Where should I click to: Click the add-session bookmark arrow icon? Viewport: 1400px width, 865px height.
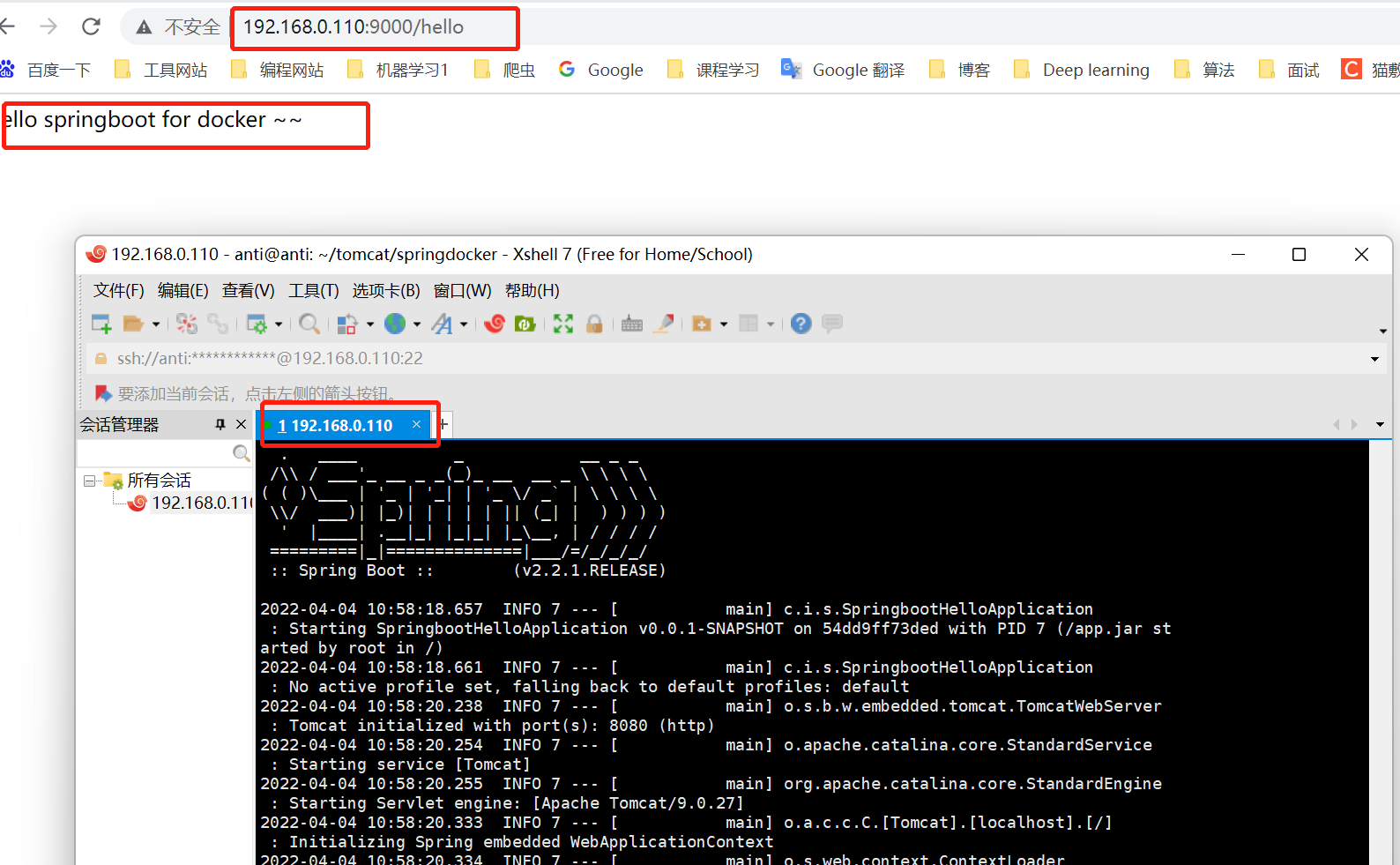103,393
